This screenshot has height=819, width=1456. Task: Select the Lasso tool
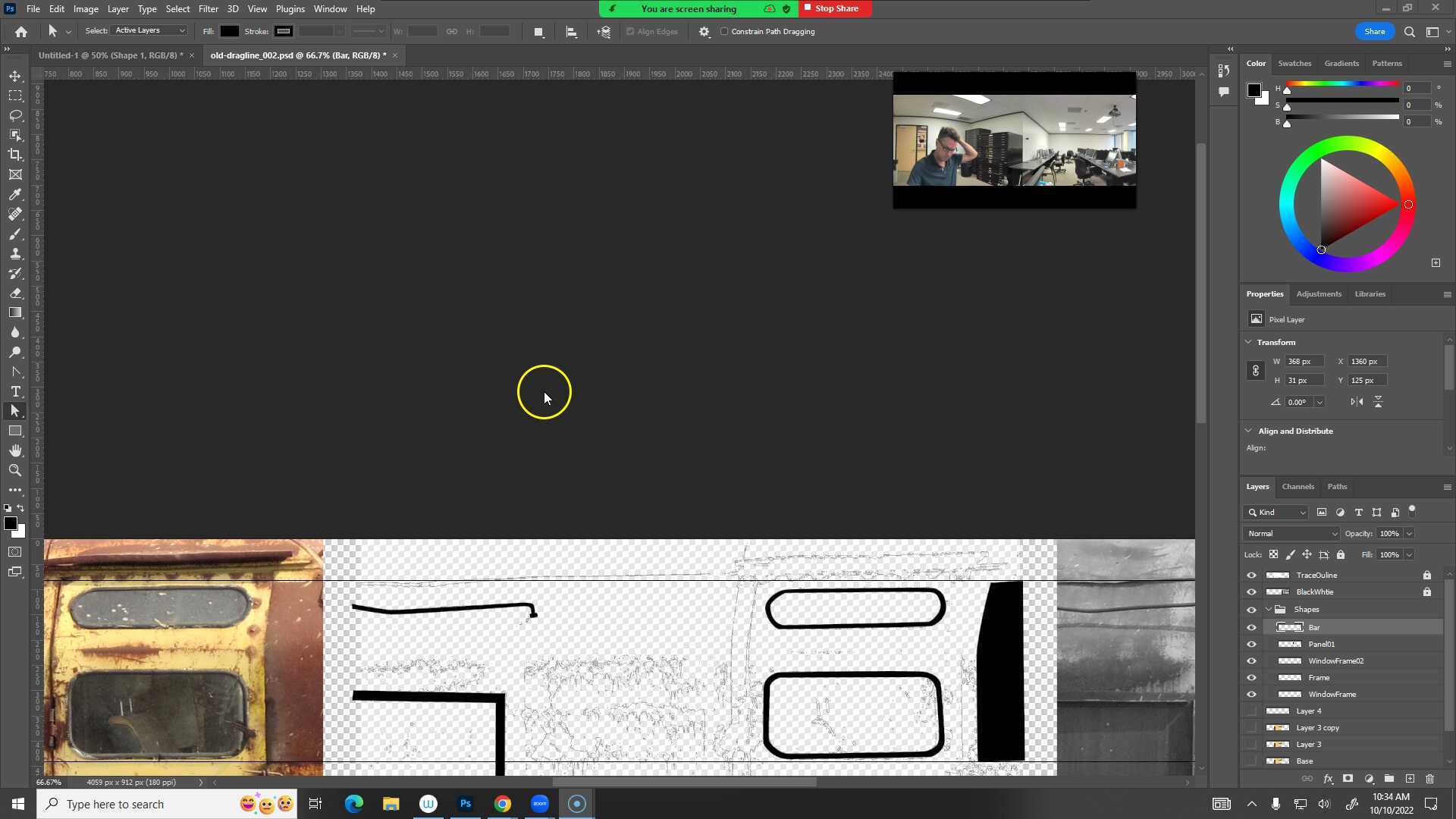[x=15, y=115]
